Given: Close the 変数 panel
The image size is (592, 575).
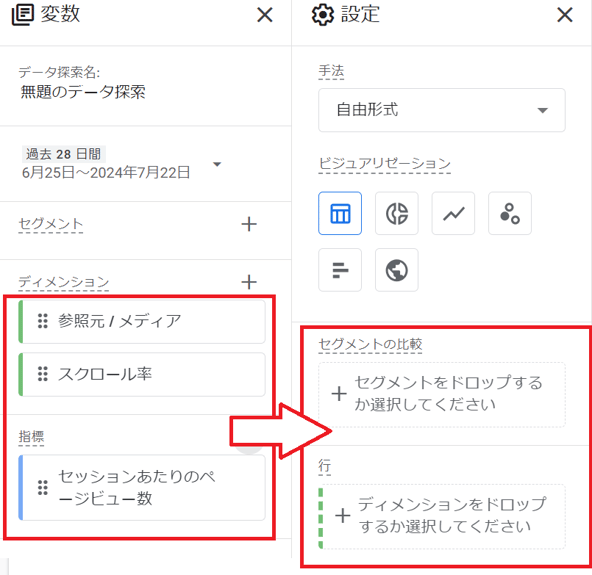Looking at the screenshot, I should (265, 15).
